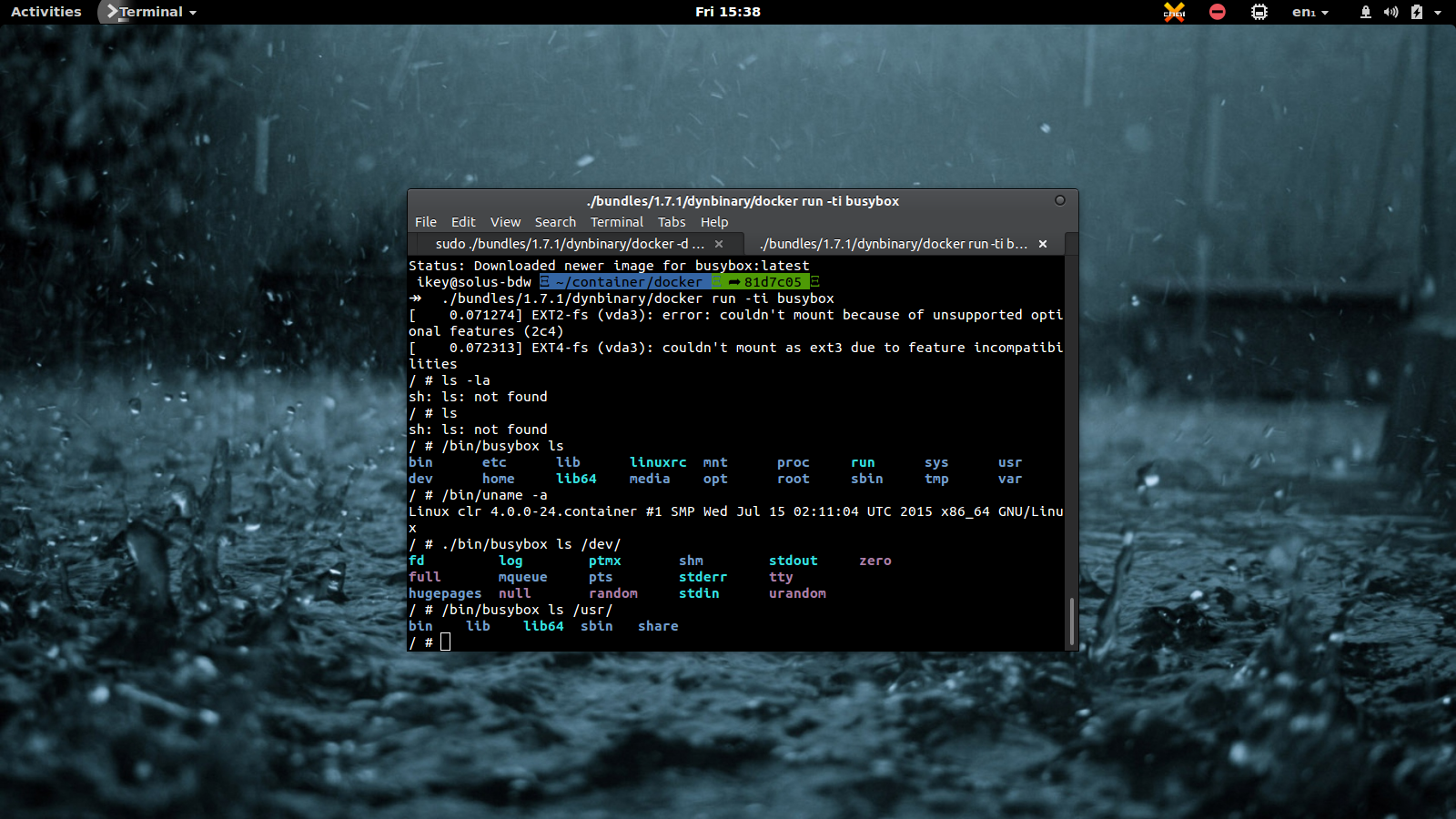The image size is (1456, 819).
Task: Open the en keyboard layout dropdown
Action: 1310,12
